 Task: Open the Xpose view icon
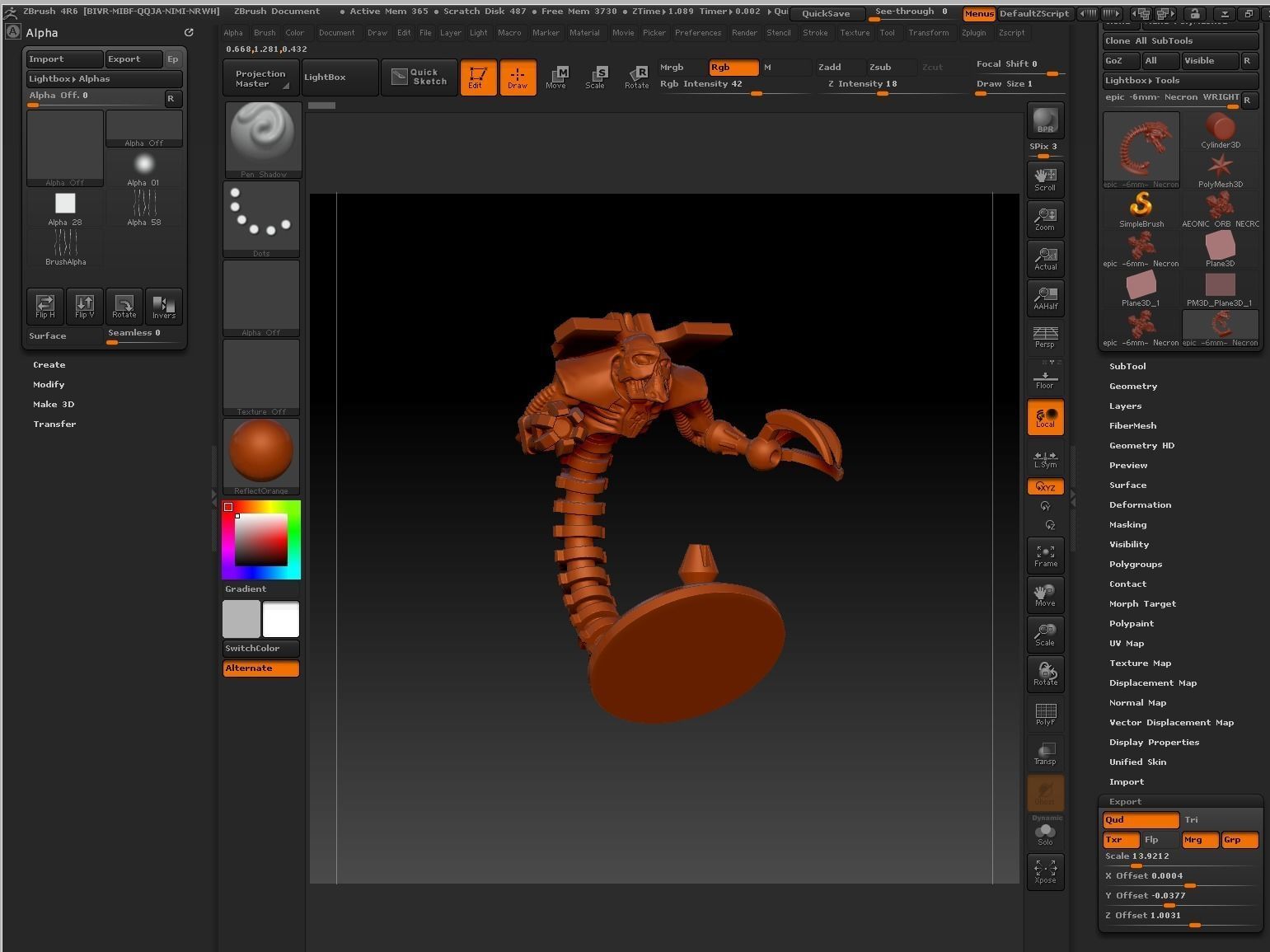(1045, 871)
